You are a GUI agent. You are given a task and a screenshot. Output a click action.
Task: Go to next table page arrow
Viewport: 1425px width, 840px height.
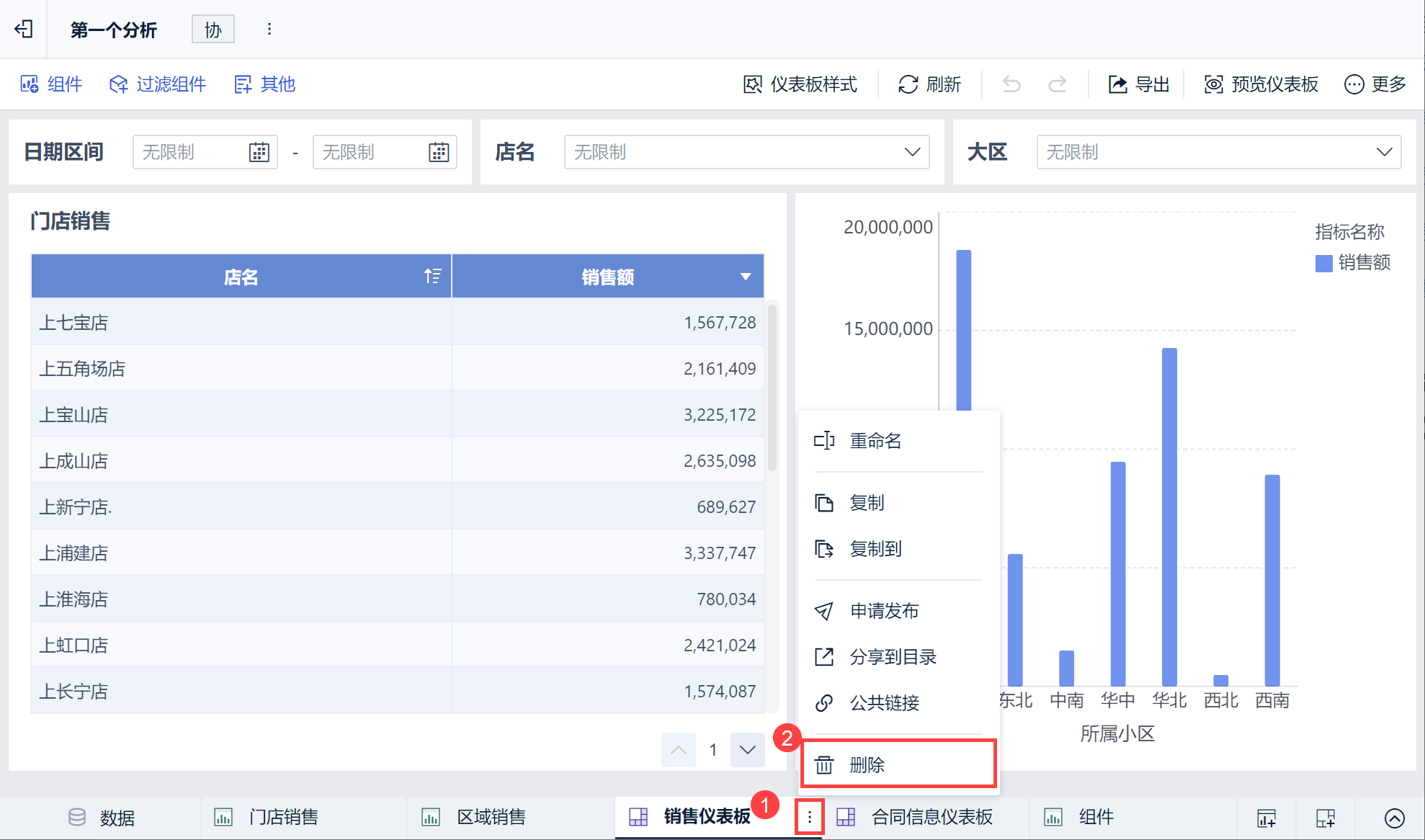(747, 750)
